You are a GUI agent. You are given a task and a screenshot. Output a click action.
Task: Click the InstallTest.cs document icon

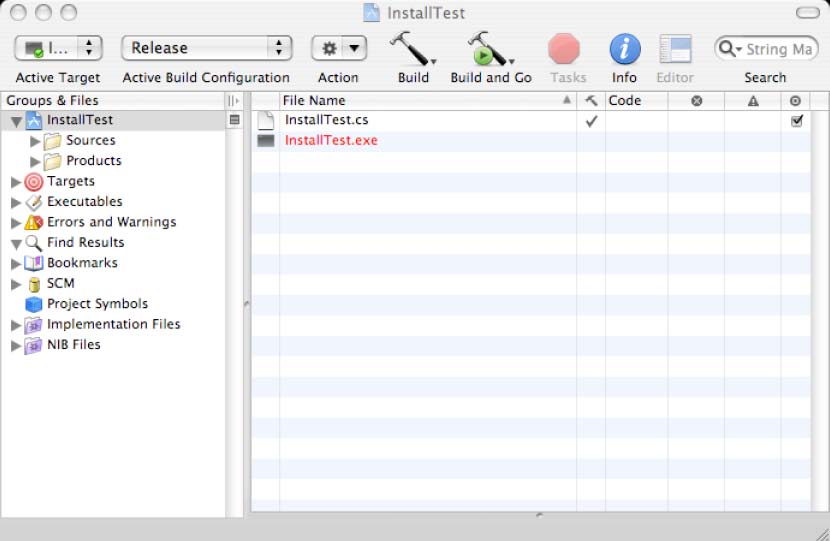(x=266, y=121)
